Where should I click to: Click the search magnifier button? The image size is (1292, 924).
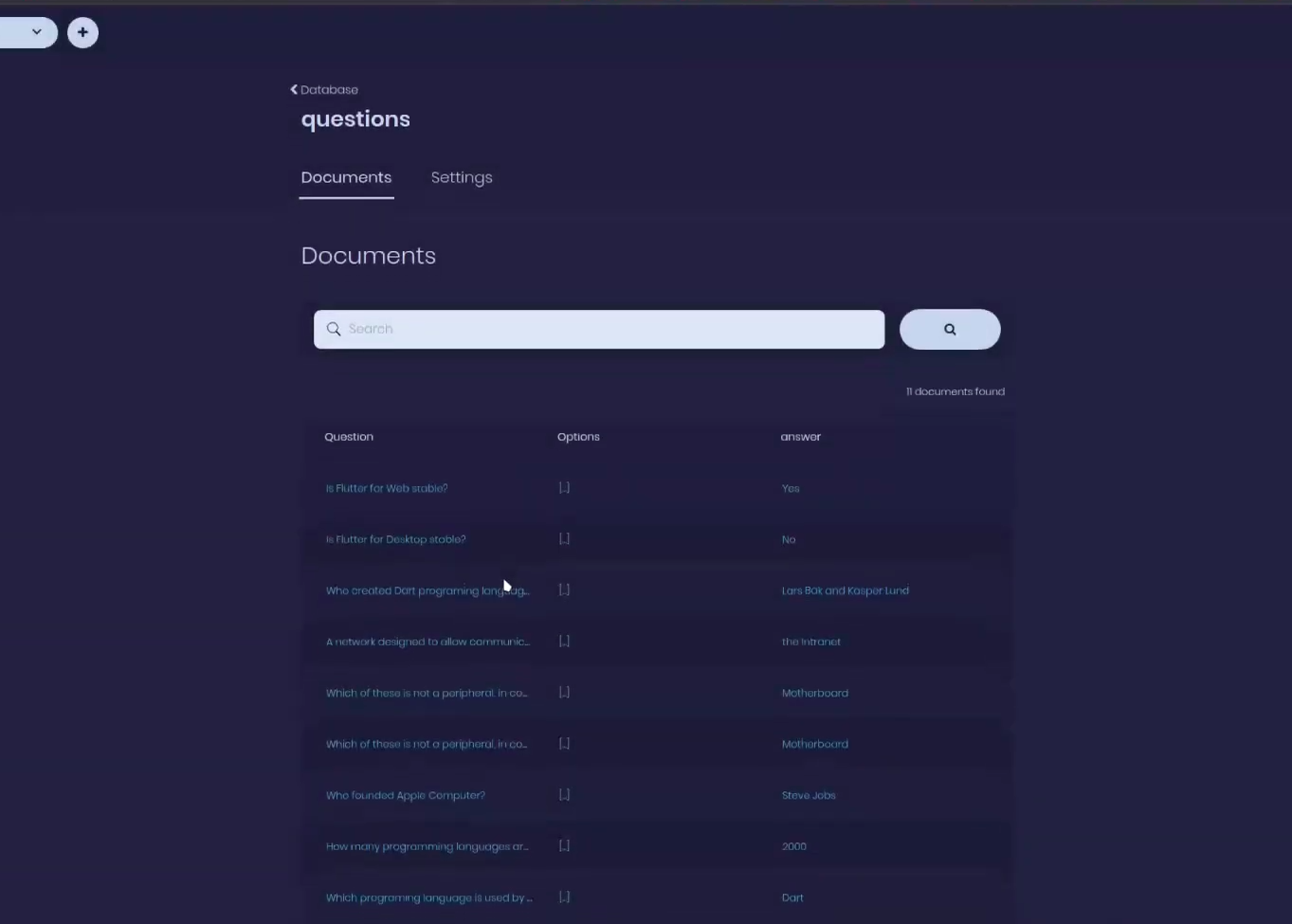point(949,329)
